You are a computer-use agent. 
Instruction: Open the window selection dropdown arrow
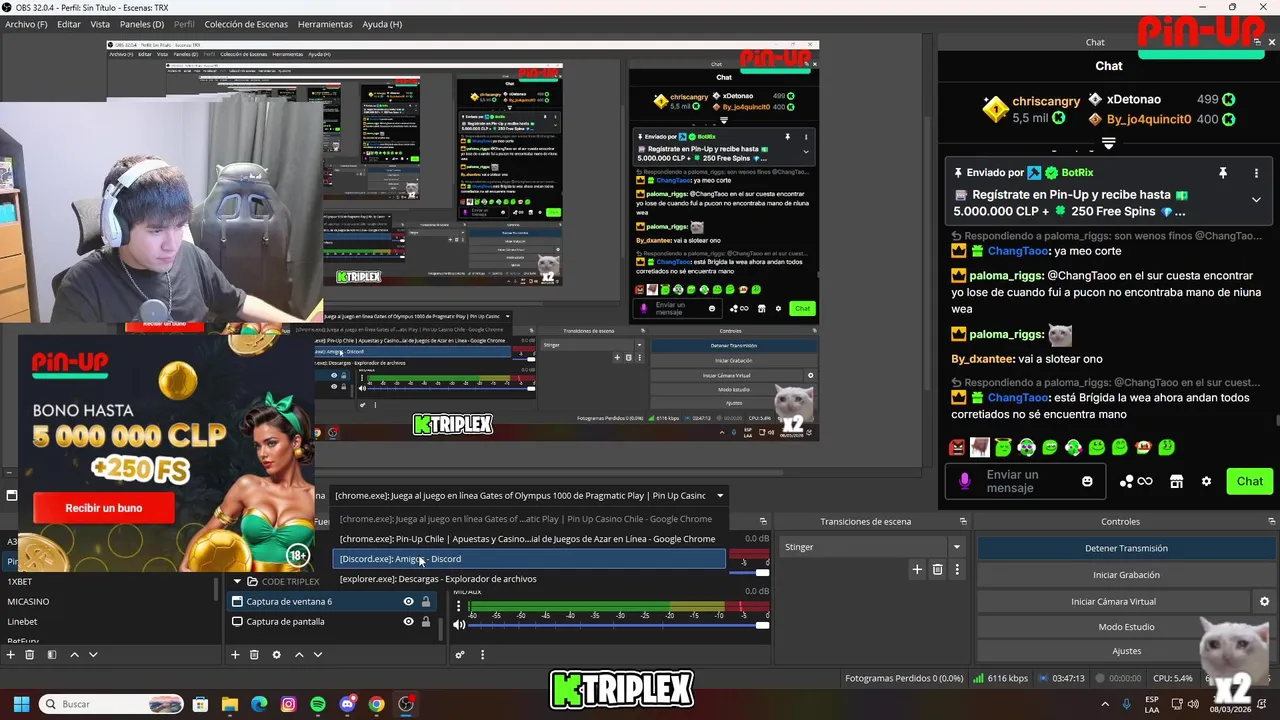(x=719, y=495)
